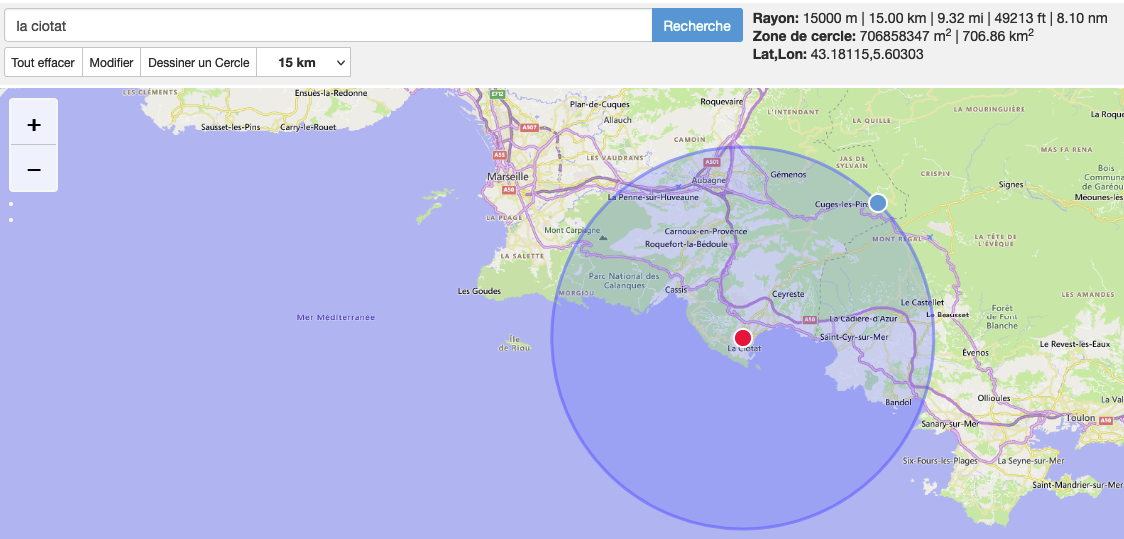Click the Modifier button
The width and height of the screenshot is (1124, 539).
click(111, 62)
